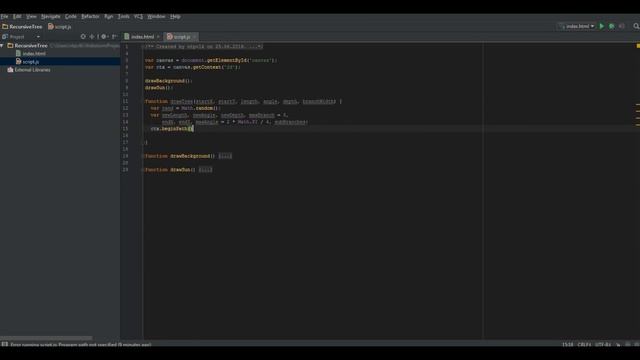Screen dimensions: 640x360
Task: Click the tool windows icon in status bar
Action: pos(4,344)
